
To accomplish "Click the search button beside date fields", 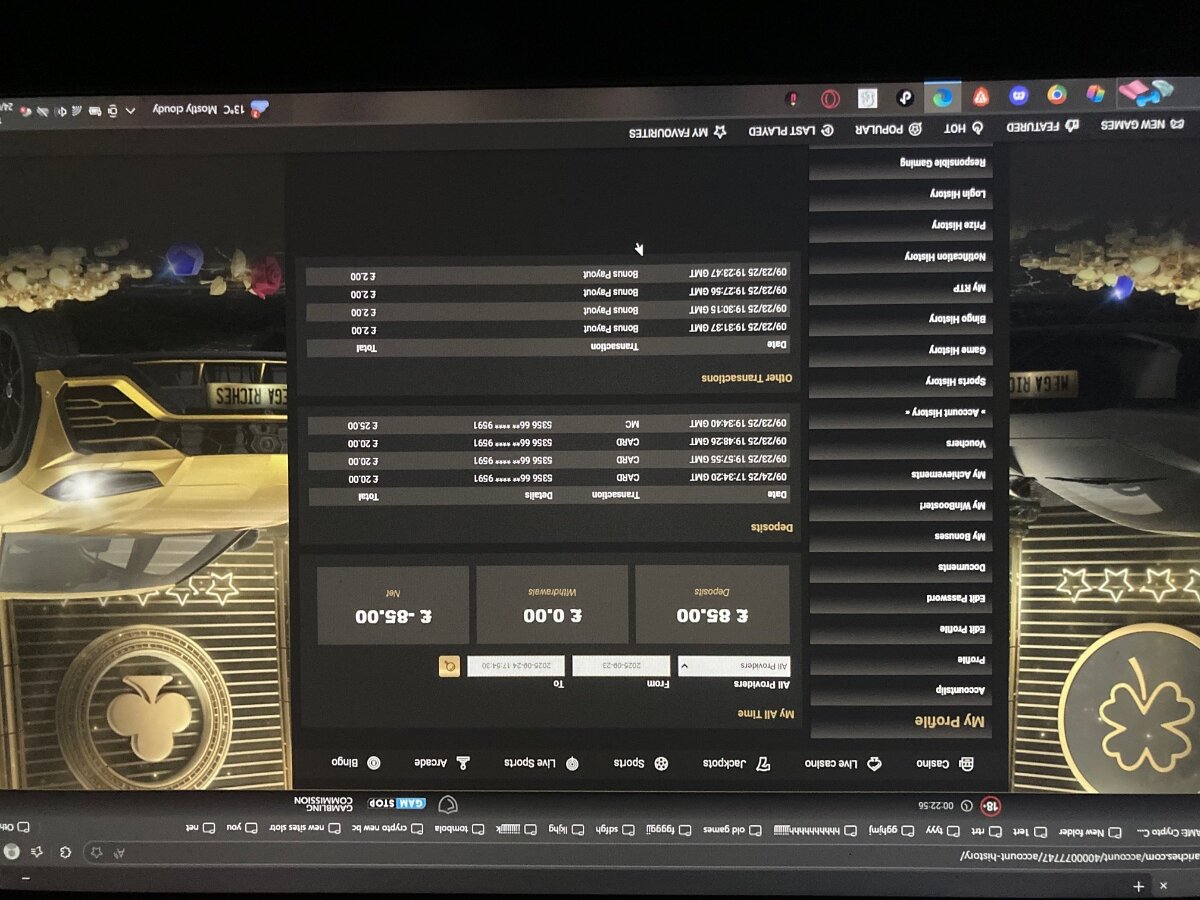I will pos(449,665).
